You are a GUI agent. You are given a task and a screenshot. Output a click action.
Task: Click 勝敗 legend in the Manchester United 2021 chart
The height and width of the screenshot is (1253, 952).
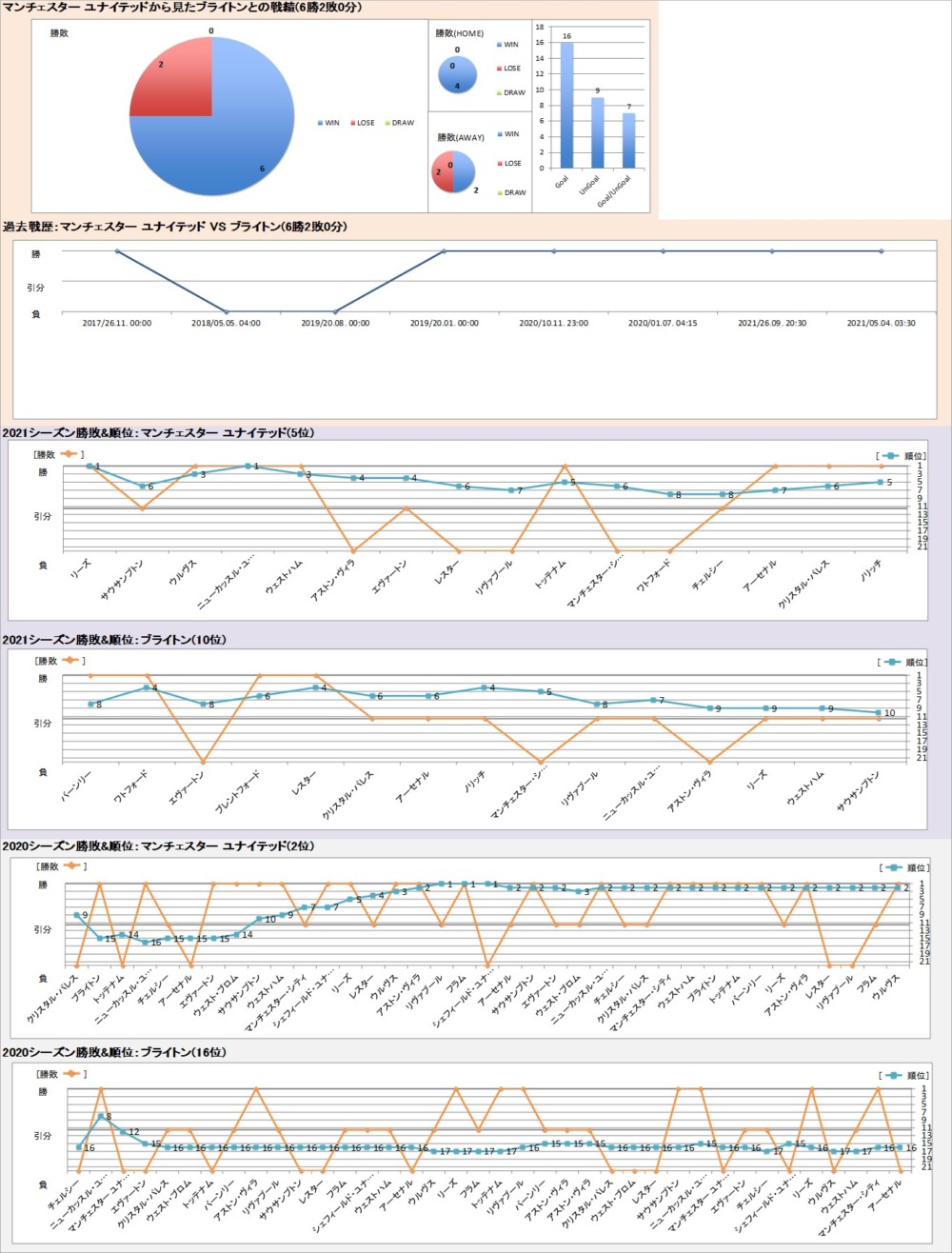pos(59,455)
